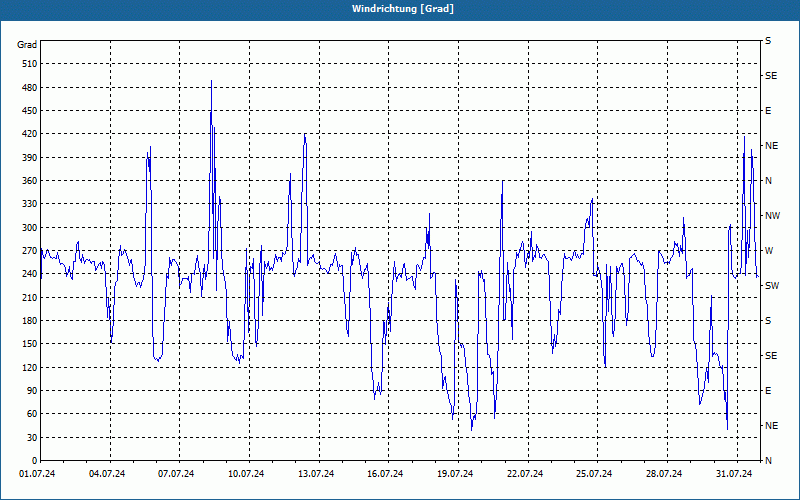Click the 'NW' compass label
Viewport: 800px width, 500px height.
pyautogui.click(x=772, y=216)
